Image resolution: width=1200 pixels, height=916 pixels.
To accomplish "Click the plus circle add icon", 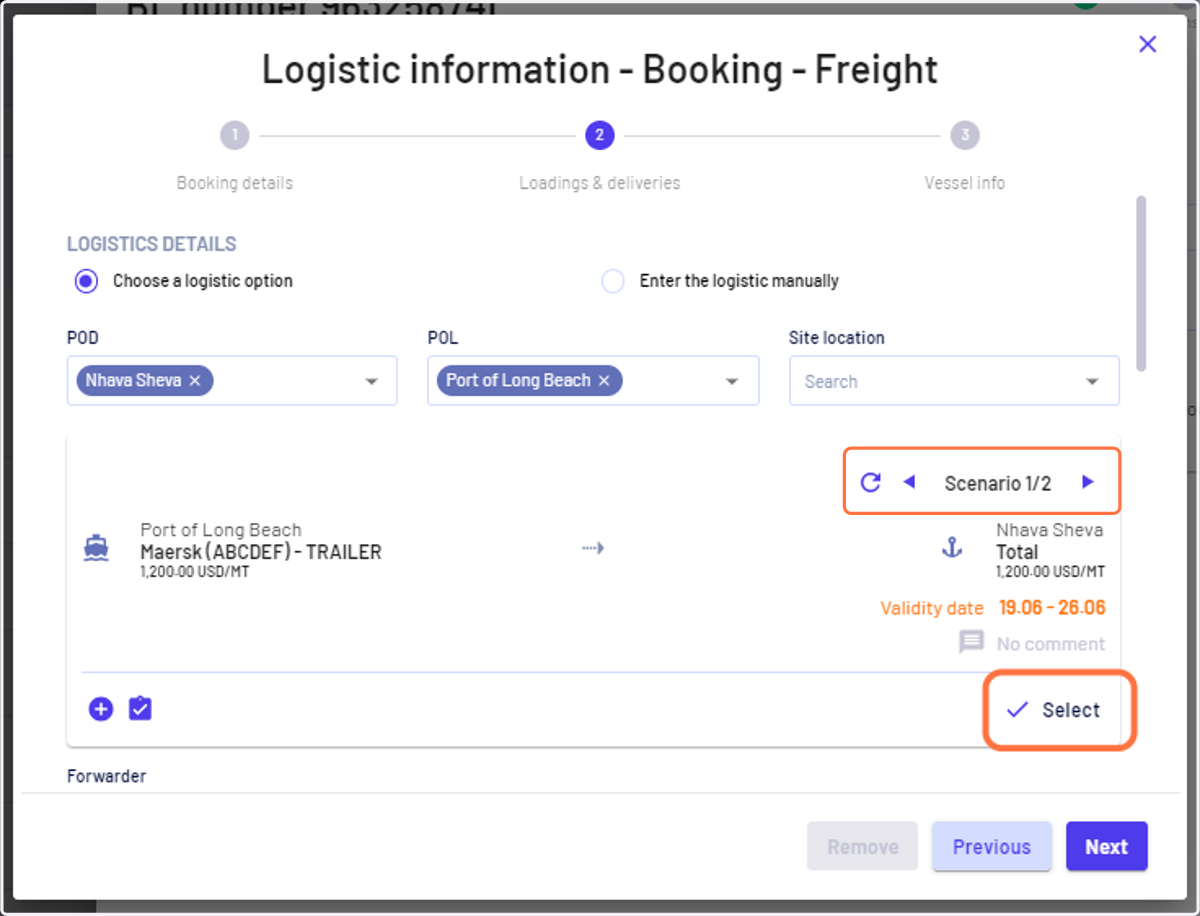I will coord(101,709).
